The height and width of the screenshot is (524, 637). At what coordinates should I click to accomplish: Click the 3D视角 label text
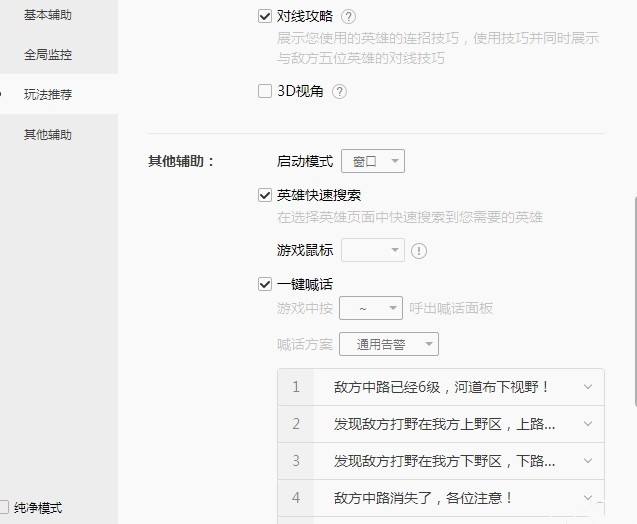[300, 91]
